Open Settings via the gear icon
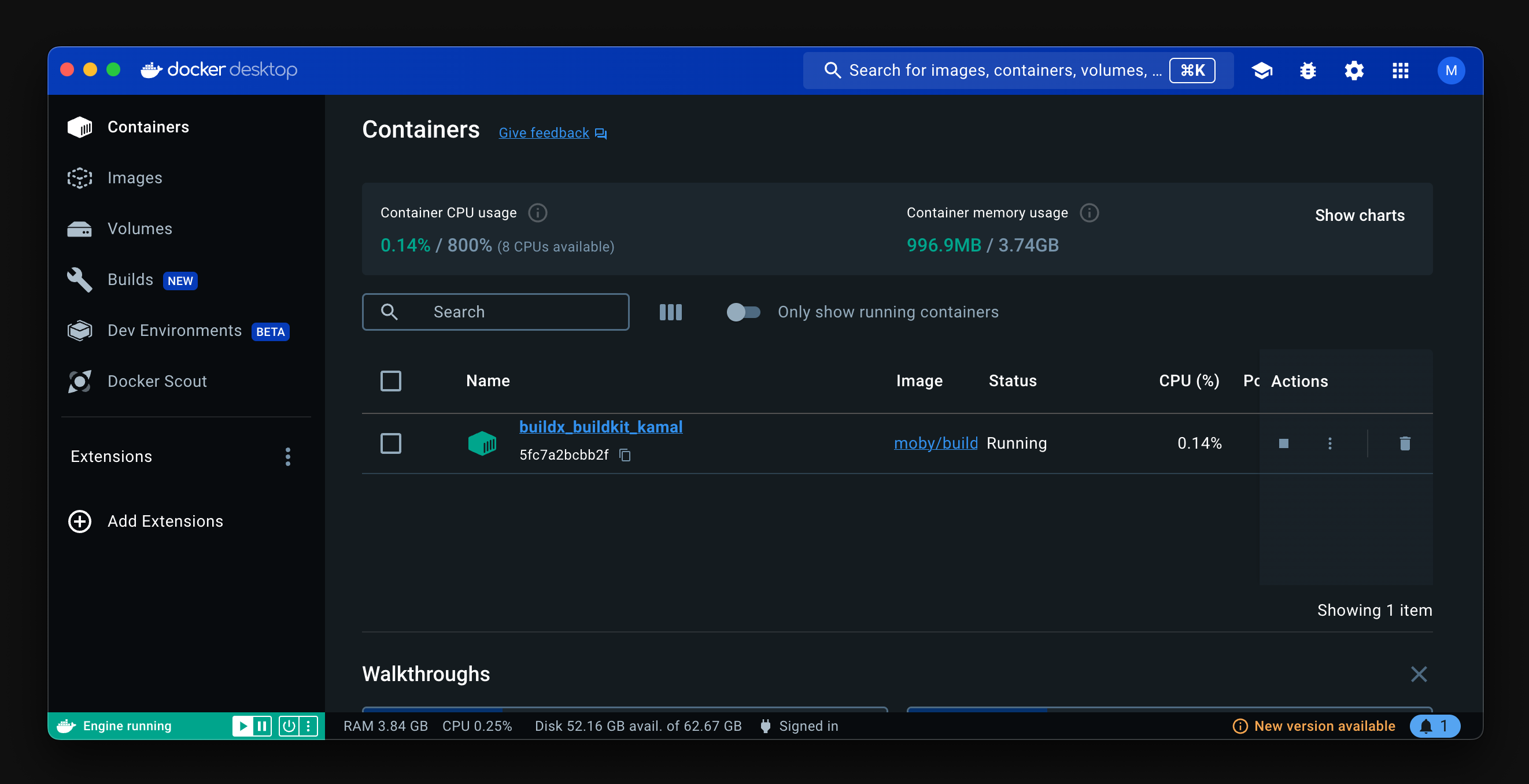 (x=1354, y=71)
